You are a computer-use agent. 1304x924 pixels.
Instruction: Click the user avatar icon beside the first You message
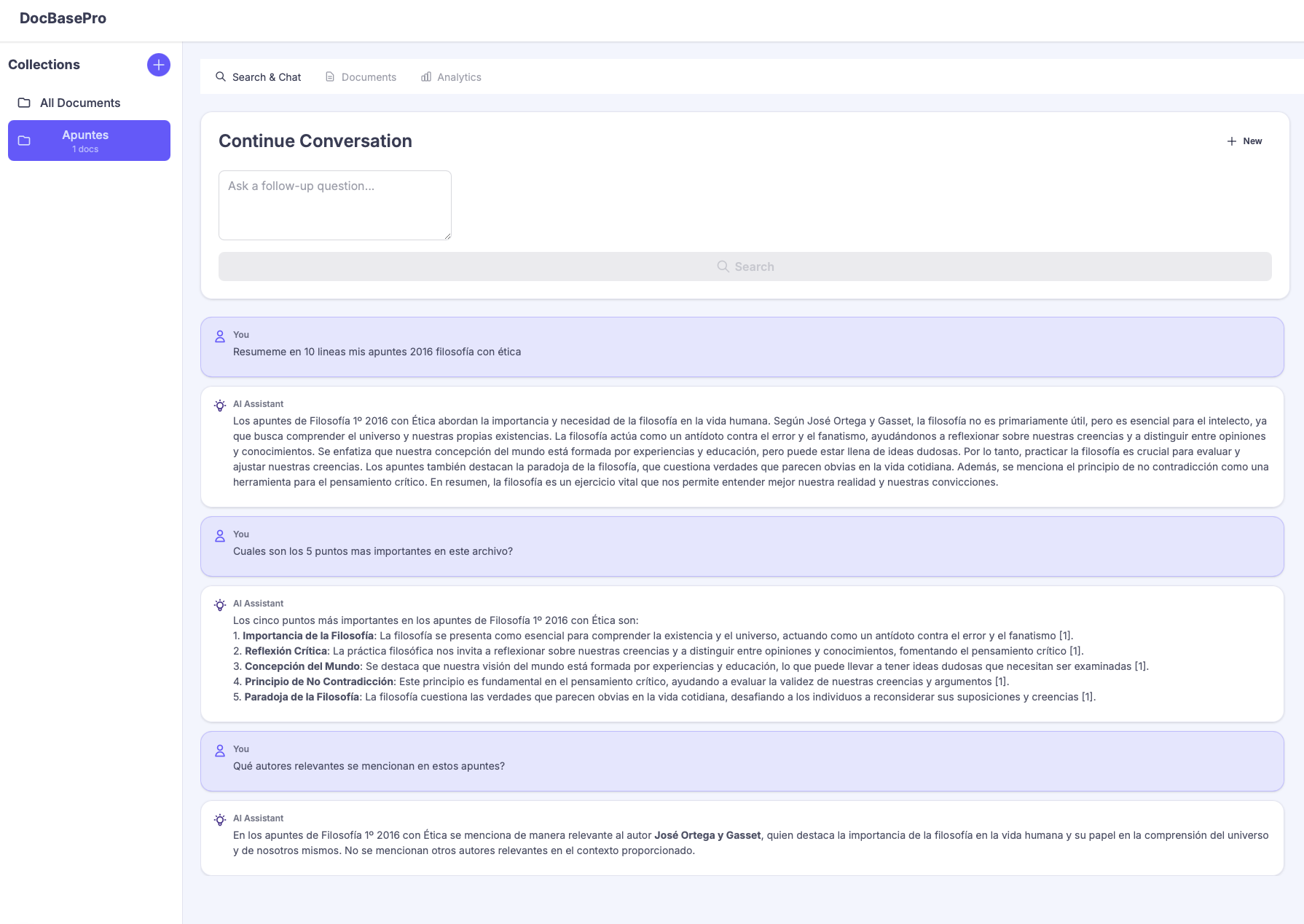pyautogui.click(x=219, y=336)
